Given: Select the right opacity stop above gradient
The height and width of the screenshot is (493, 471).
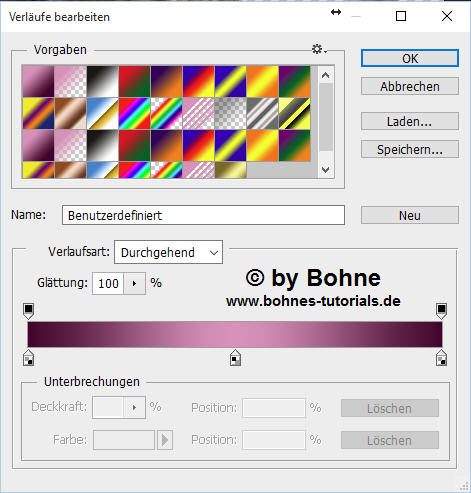Looking at the screenshot, I should (441, 311).
